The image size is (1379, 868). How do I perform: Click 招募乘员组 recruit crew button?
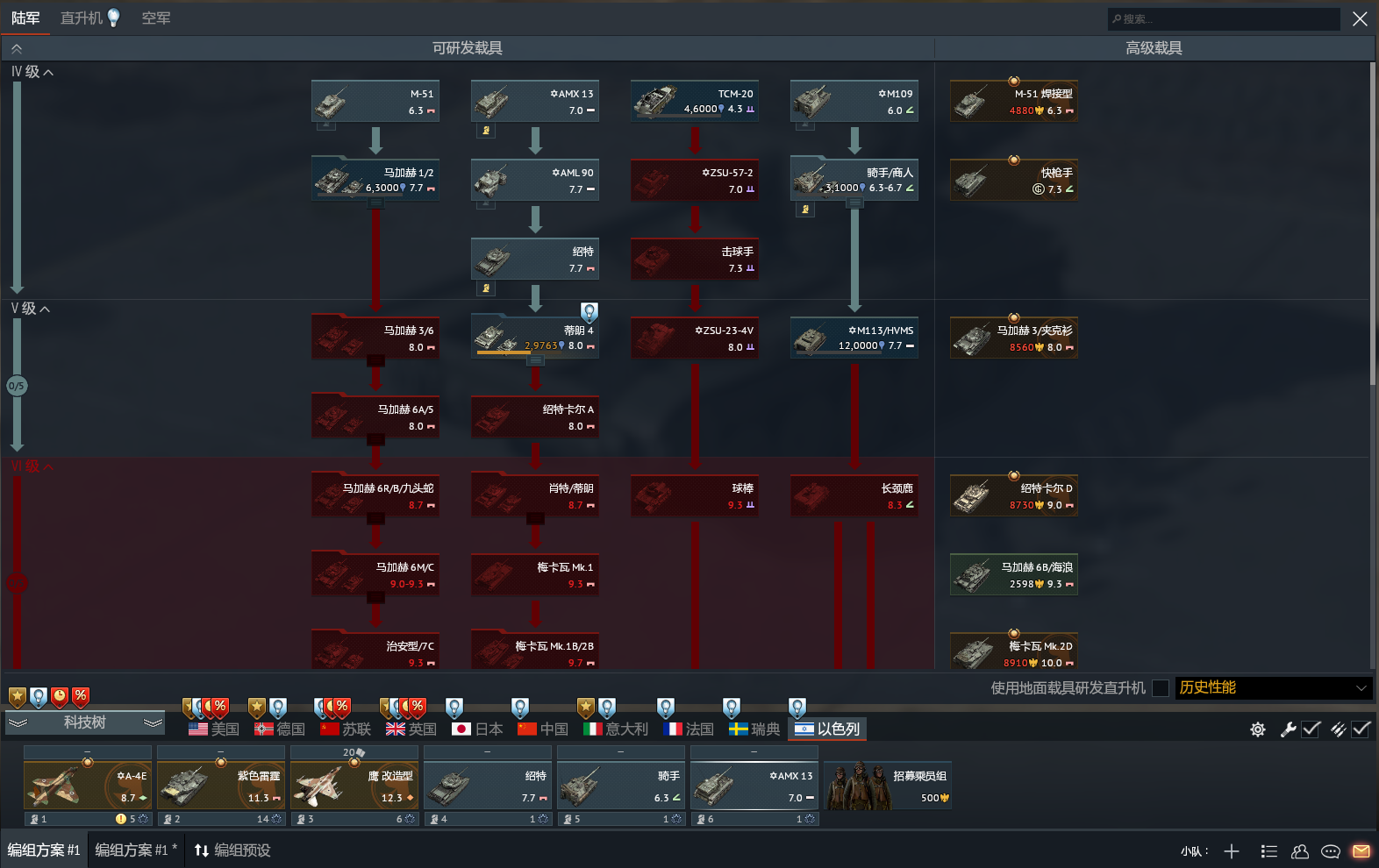888,786
